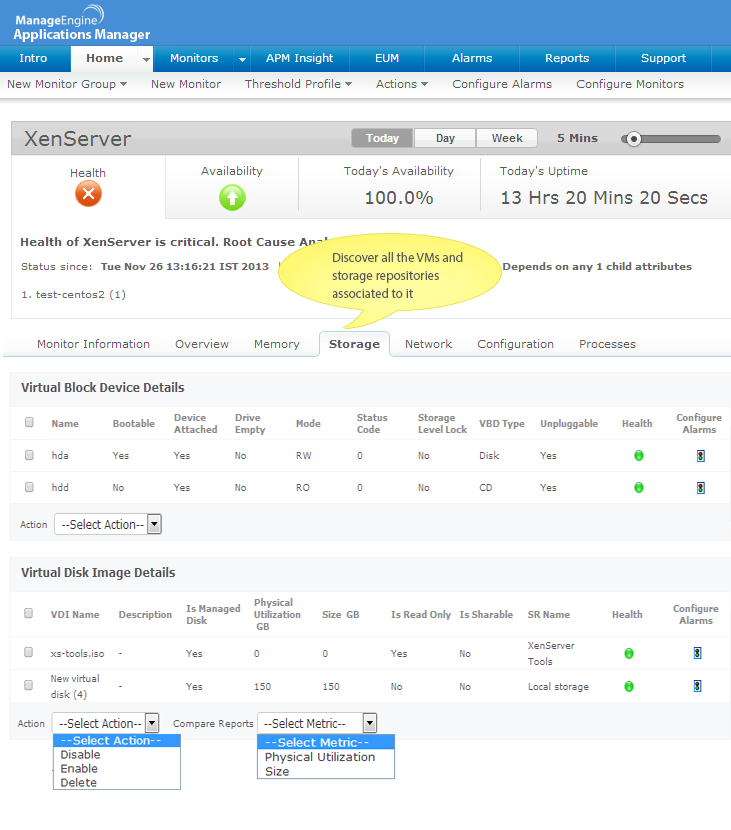Open Configure Alarms icon for New virtual disk
Image resolution: width=731 pixels, height=830 pixels.
tap(697, 686)
